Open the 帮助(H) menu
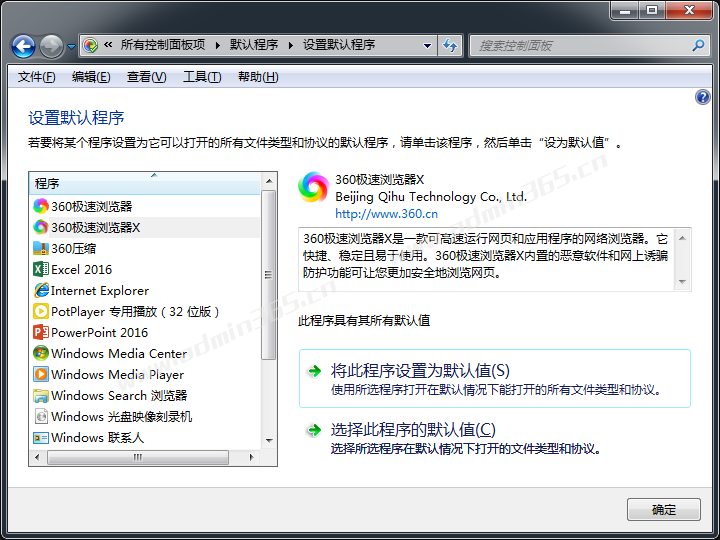Screen dimensions: 720x540 point(258,77)
